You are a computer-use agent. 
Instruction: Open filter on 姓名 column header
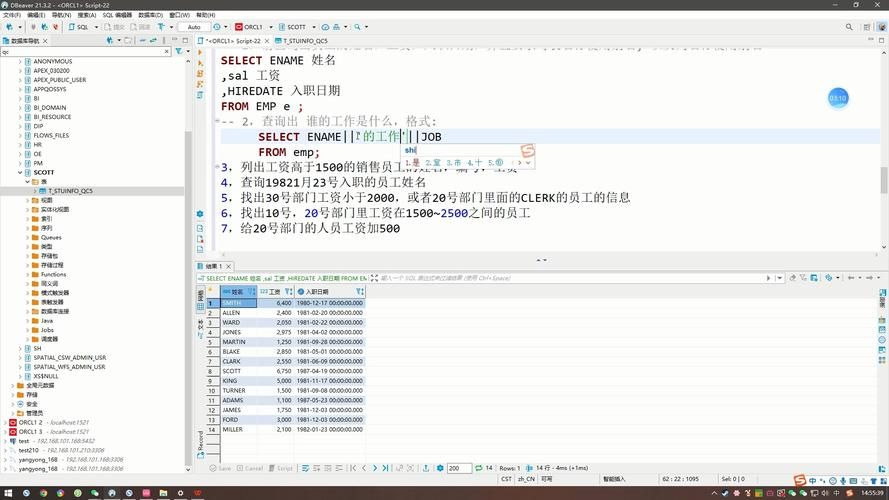251,291
